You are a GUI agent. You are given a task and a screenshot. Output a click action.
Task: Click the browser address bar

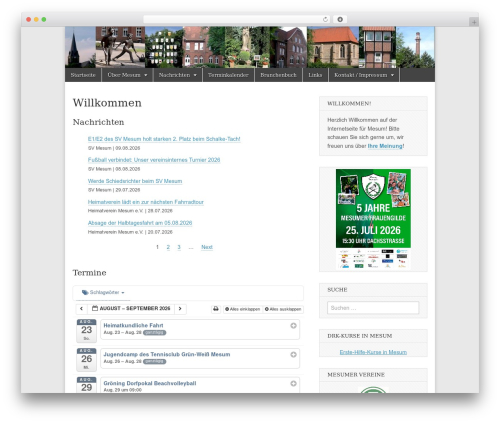tap(237, 19)
